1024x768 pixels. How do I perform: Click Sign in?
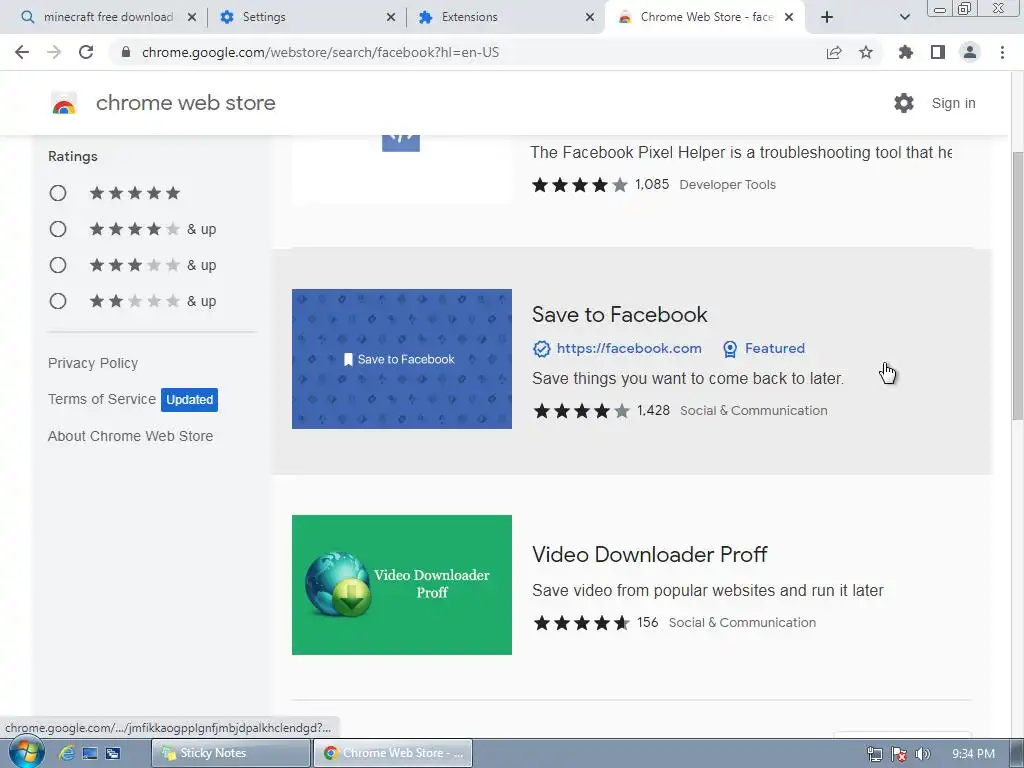pos(953,103)
